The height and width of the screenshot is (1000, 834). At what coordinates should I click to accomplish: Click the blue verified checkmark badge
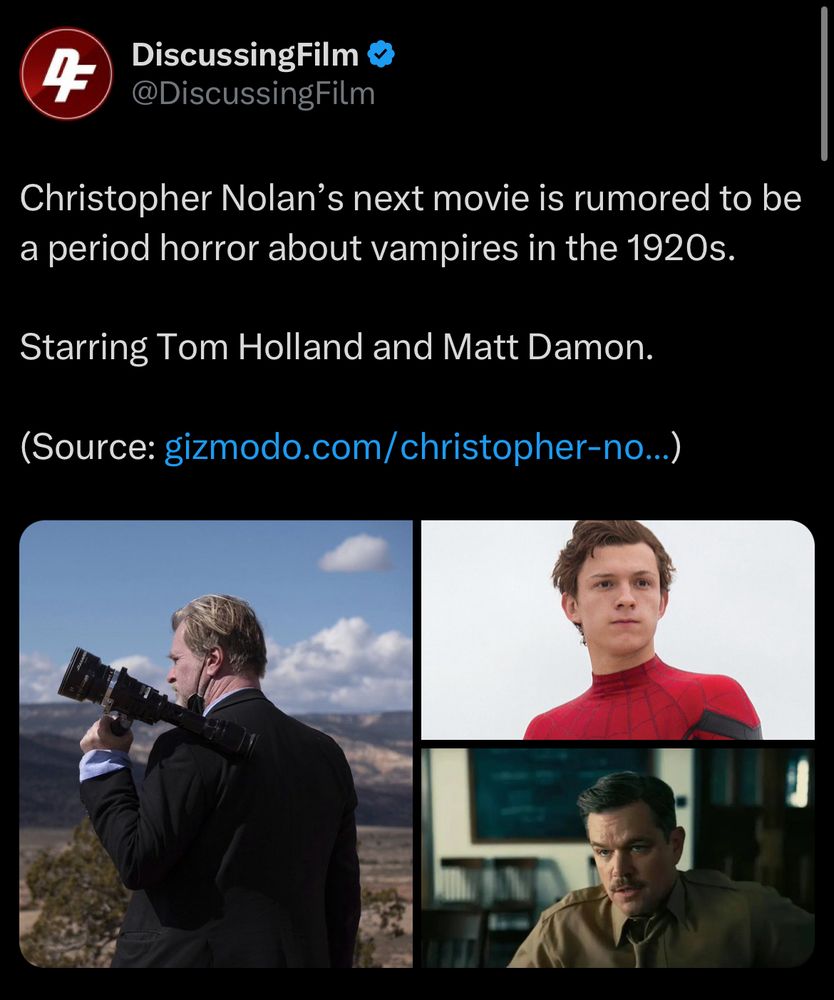click(x=381, y=54)
